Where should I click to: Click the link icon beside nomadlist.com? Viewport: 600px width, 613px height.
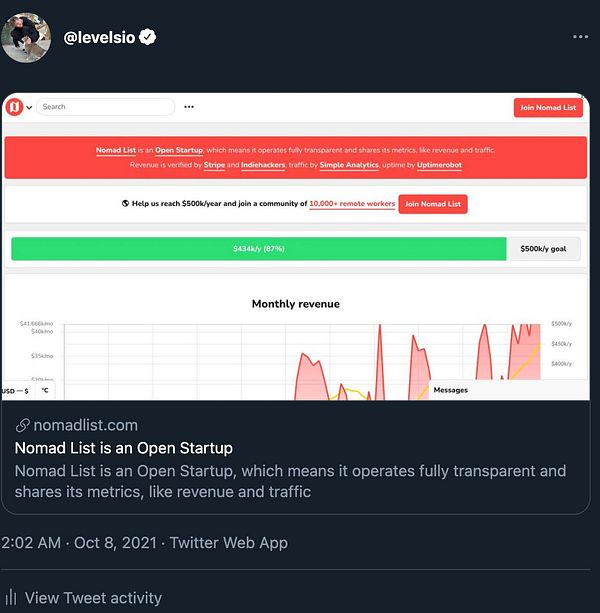click(22, 425)
